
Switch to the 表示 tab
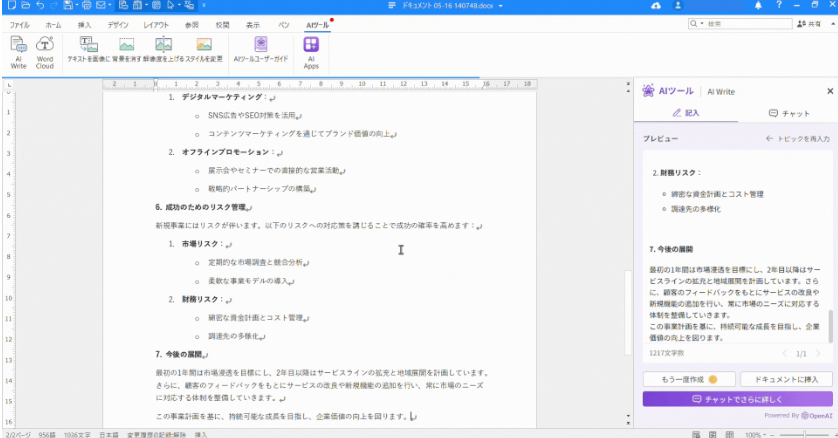click(x=253, y=25)
